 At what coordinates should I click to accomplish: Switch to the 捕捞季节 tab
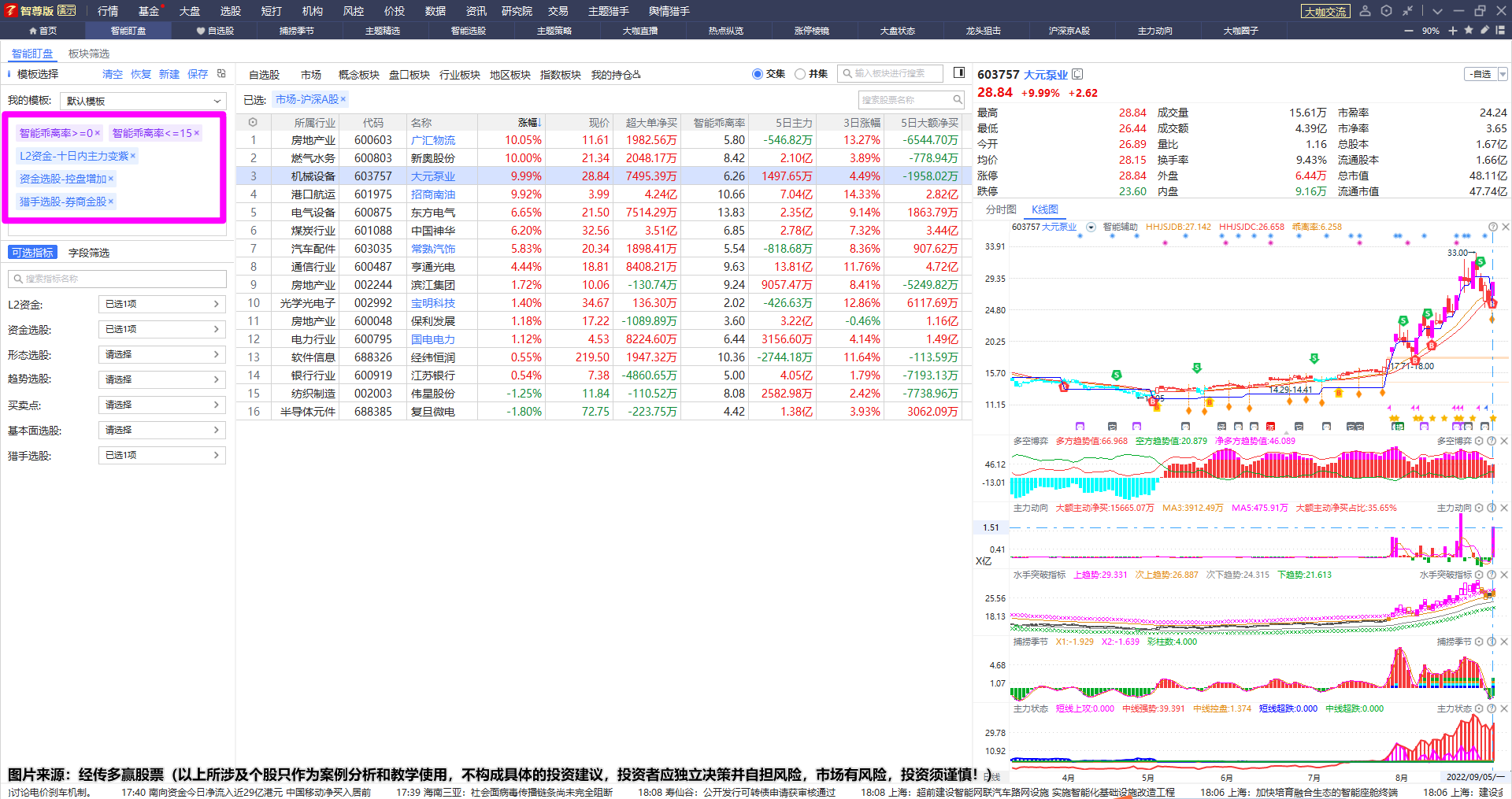pyautogui.click(x=297, y=31)
